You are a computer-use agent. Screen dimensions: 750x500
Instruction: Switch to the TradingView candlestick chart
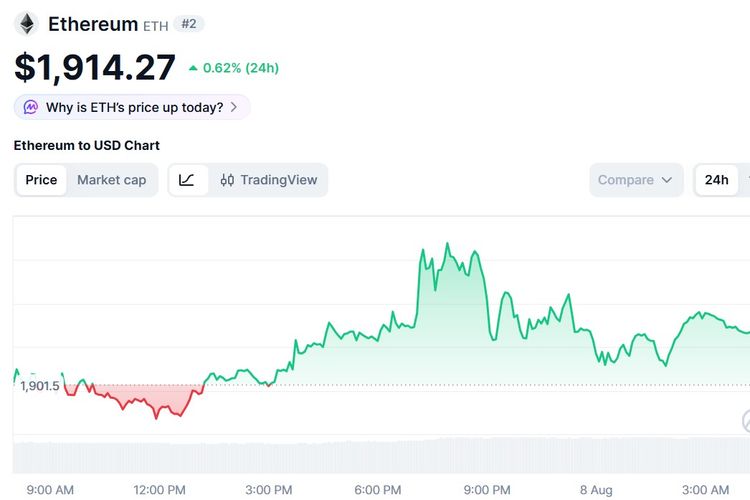click(268, 180)
